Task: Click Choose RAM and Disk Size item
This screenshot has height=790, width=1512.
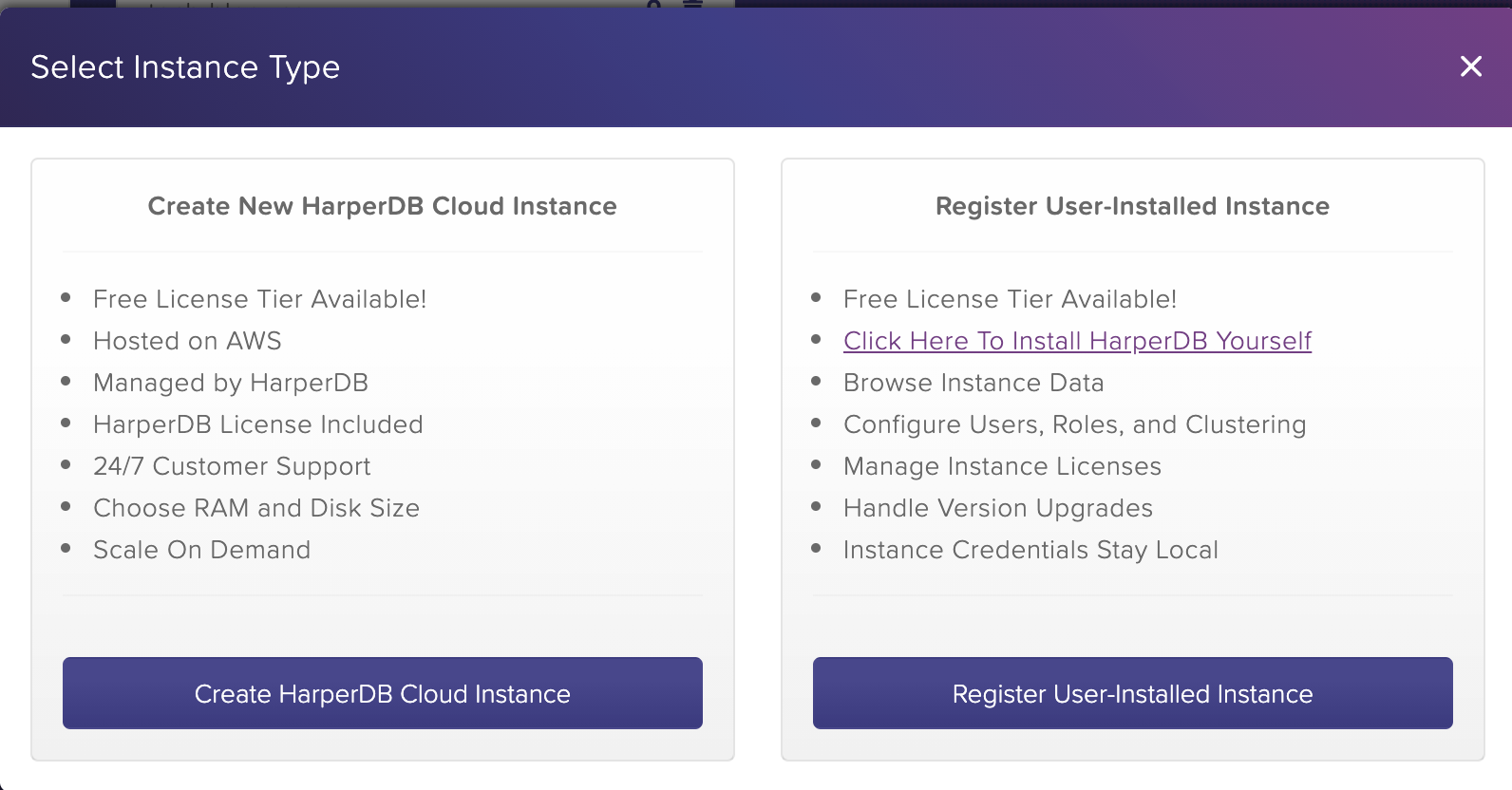Action: [256, 508]
